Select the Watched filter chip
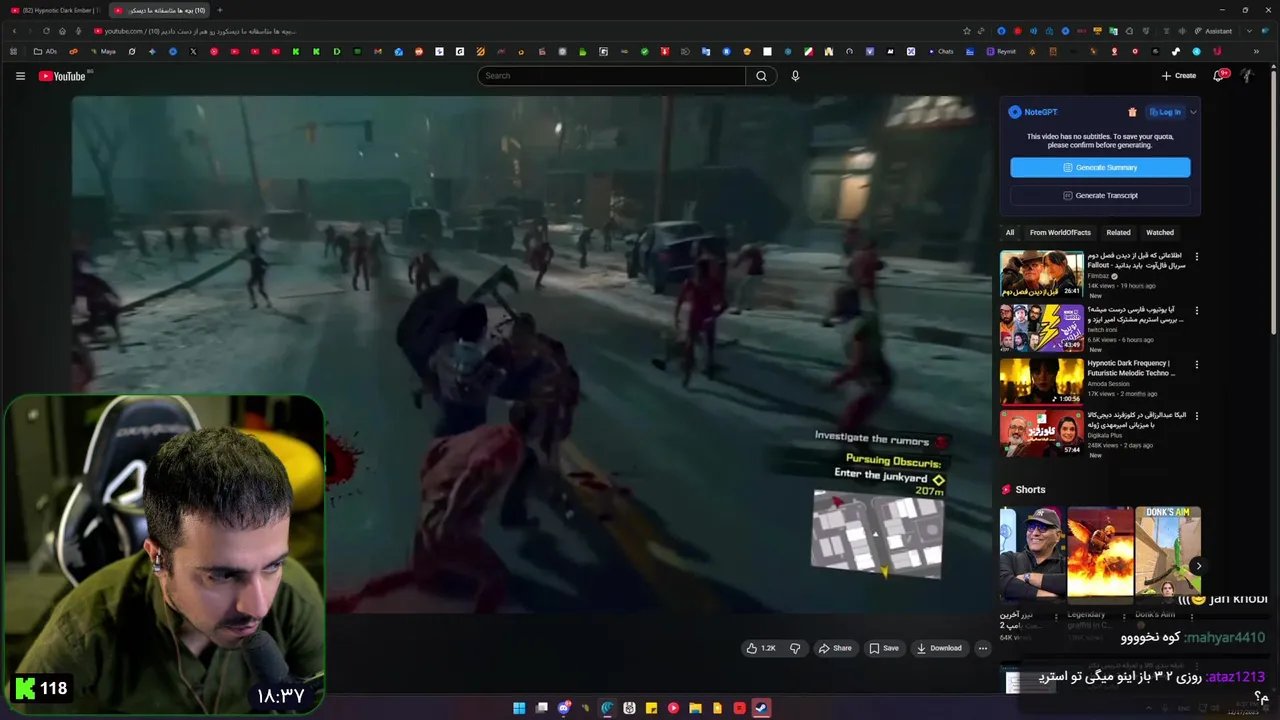The height and width of the screenshot is (720, 1280). click(1160, 233)
